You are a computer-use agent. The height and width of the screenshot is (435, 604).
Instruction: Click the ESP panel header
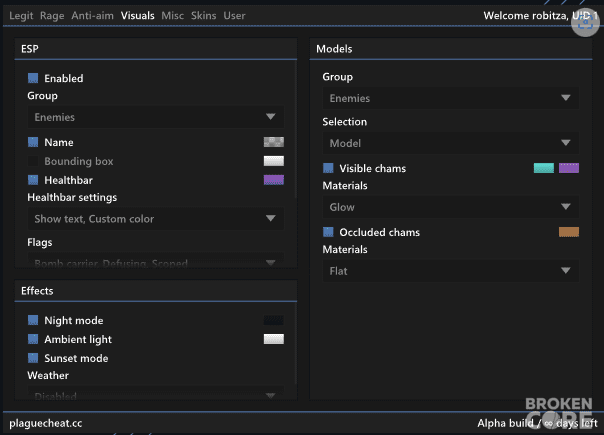(x=156, y=49)
